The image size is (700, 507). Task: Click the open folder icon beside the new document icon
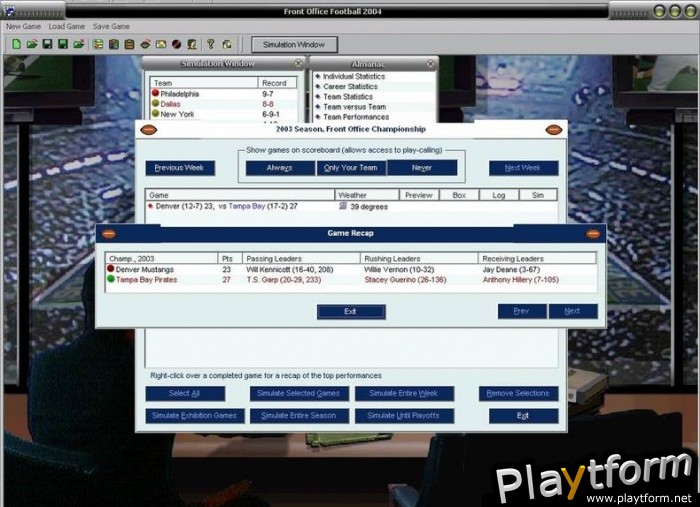(32, 44)
